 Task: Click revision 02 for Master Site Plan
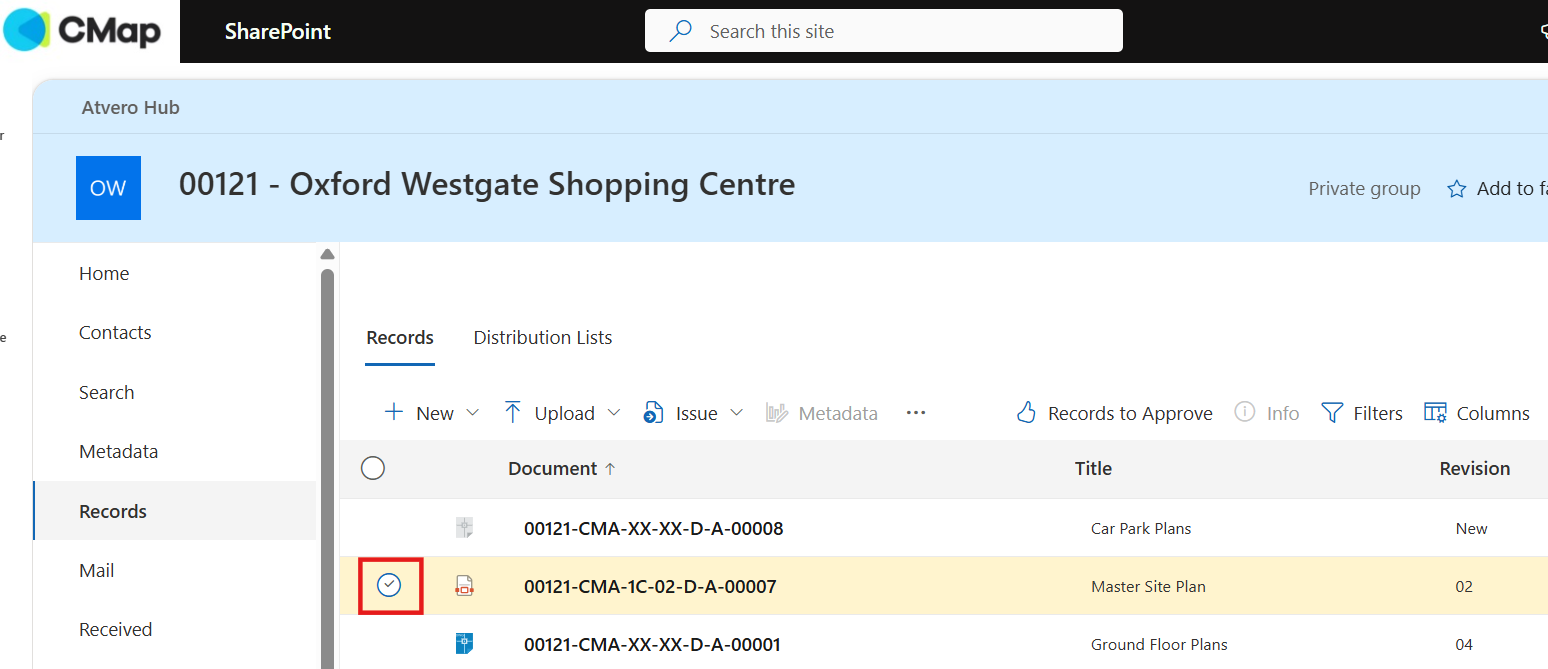(1464, 586)
